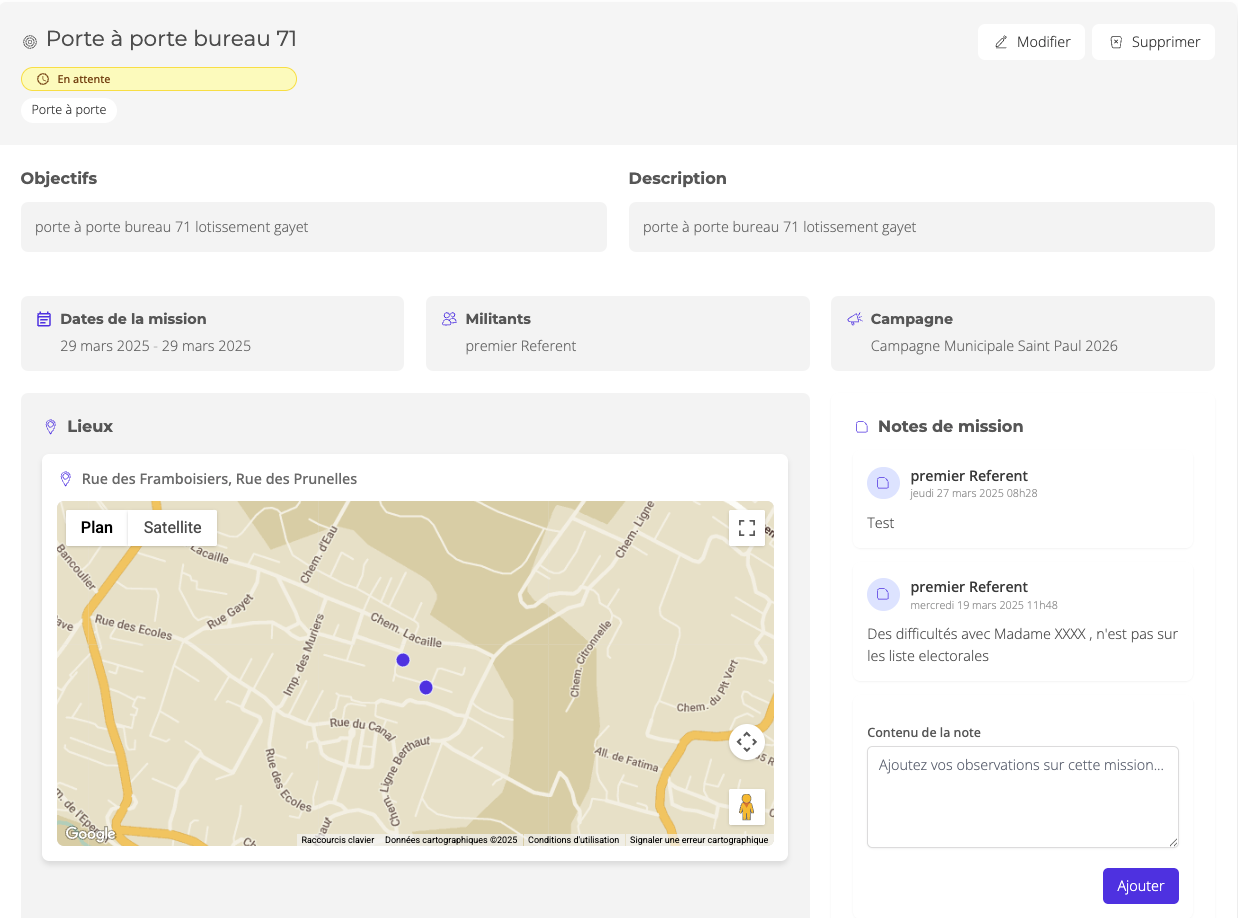Click 'jeudi 27 mars 2025 08h28' timestamp
Screen dimensions: 1238x918
[974, 494]
